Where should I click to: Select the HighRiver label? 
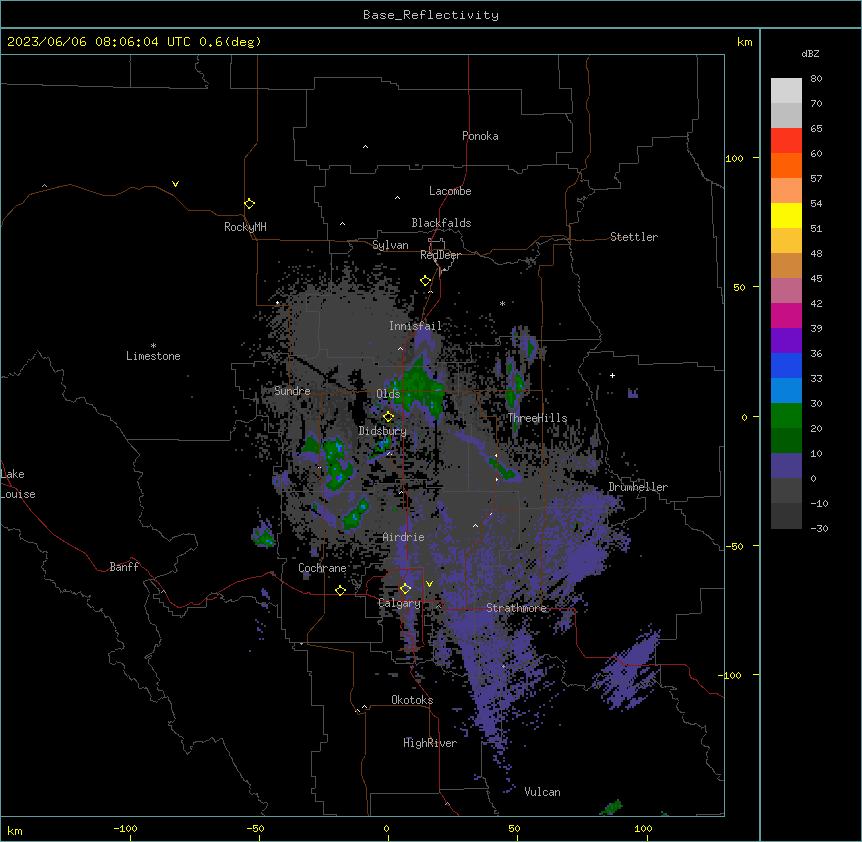pyautogui.click(x=430, y=743)
